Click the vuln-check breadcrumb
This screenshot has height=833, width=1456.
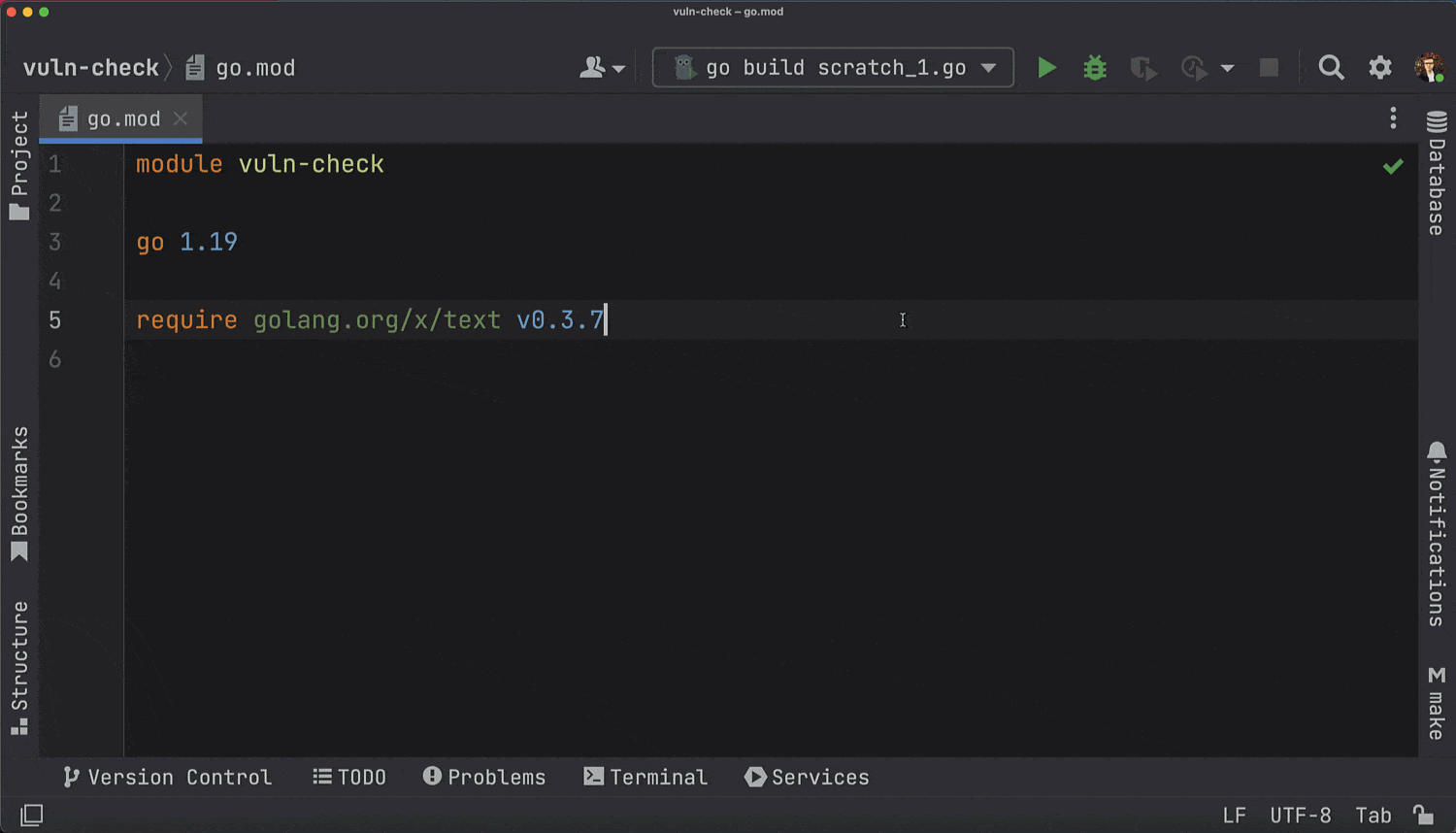[90, 68]
